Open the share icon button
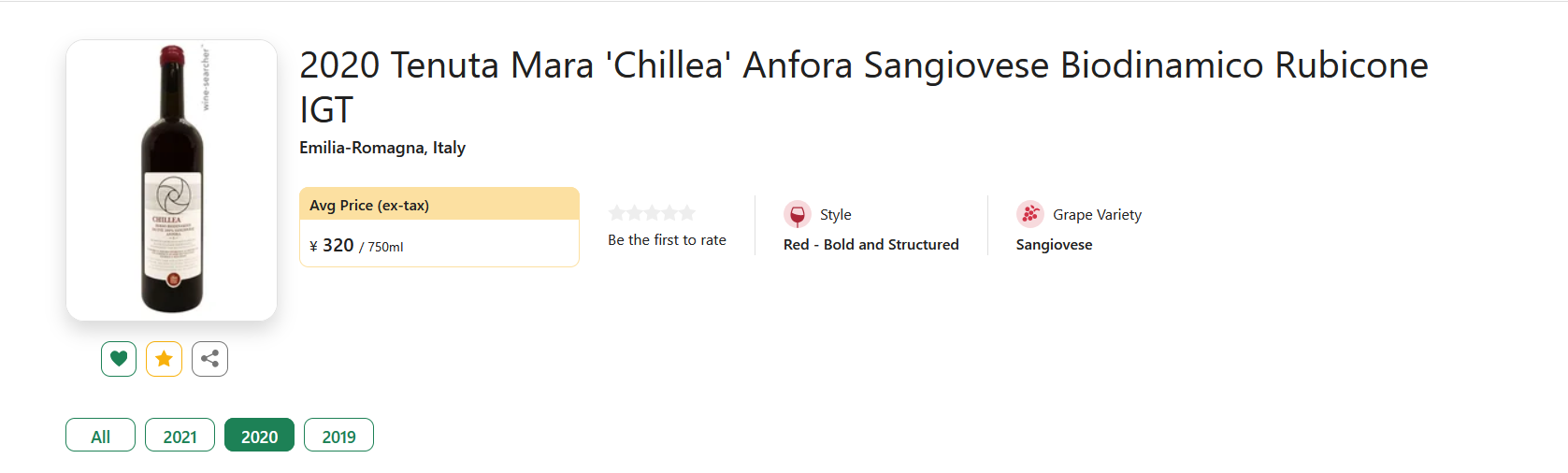 click(209, 359)
